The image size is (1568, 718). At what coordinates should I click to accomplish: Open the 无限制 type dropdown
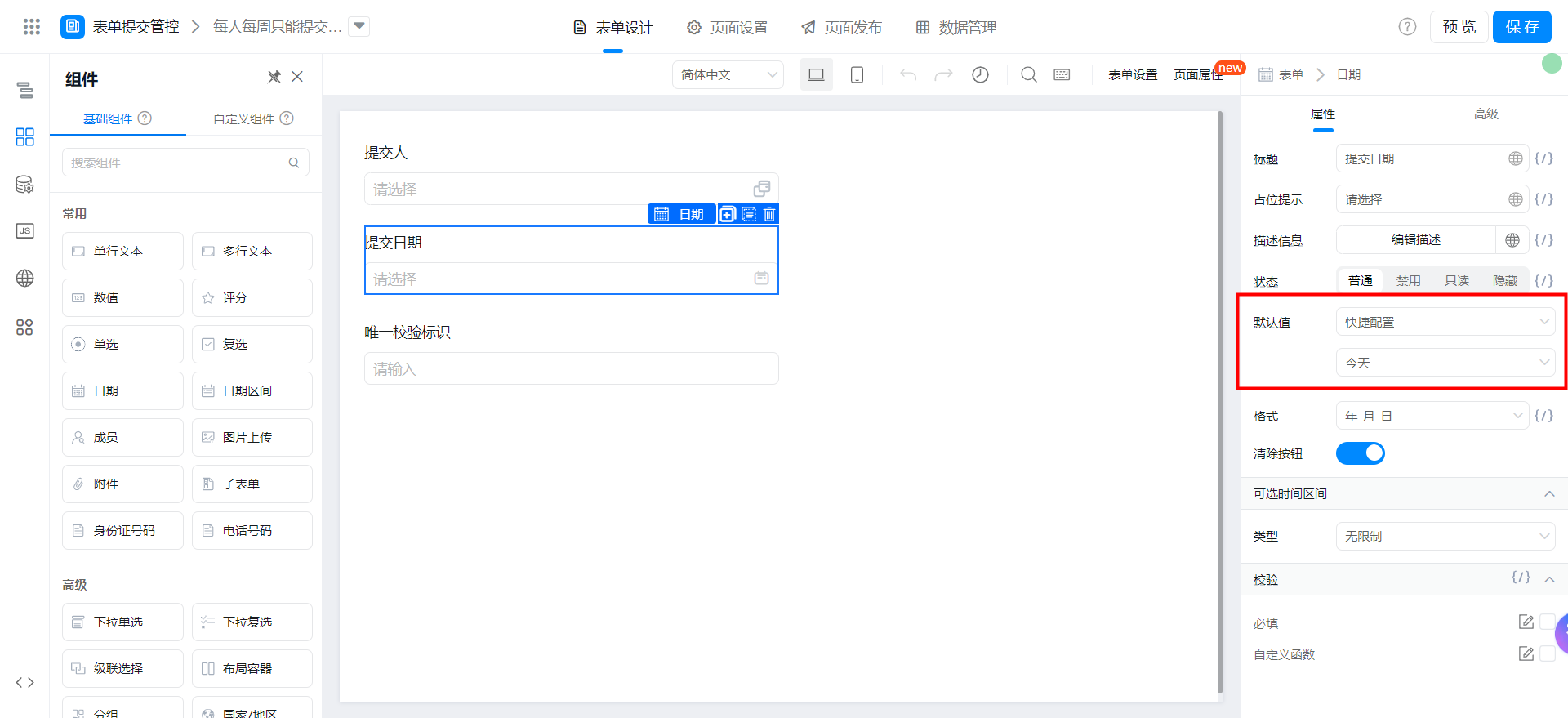coord(1445,536)
